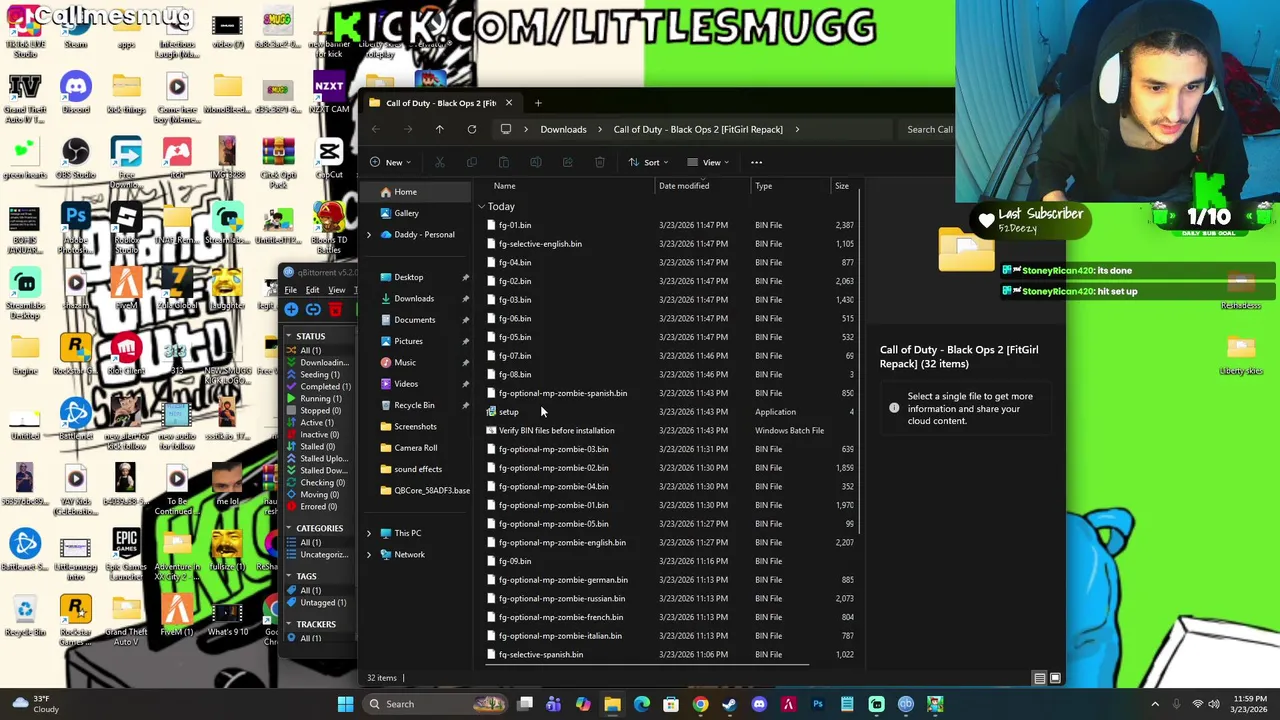Image resolution: width=1280 pixels, height=720 pixels.
Task: Click the Windows Start button
Action: (x=345, y=704)
